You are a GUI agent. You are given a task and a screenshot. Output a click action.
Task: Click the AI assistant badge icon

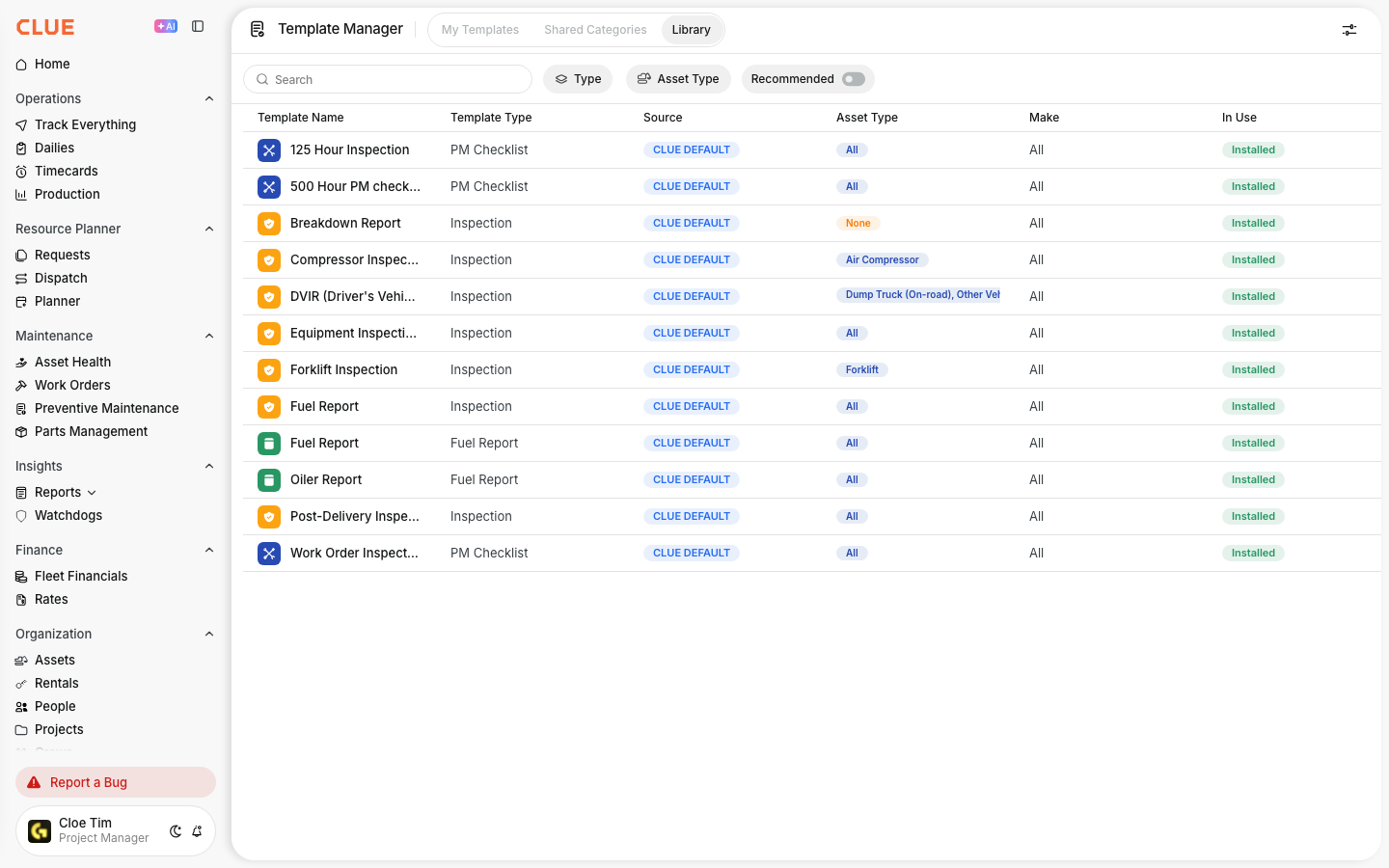(x=166, y=27)
